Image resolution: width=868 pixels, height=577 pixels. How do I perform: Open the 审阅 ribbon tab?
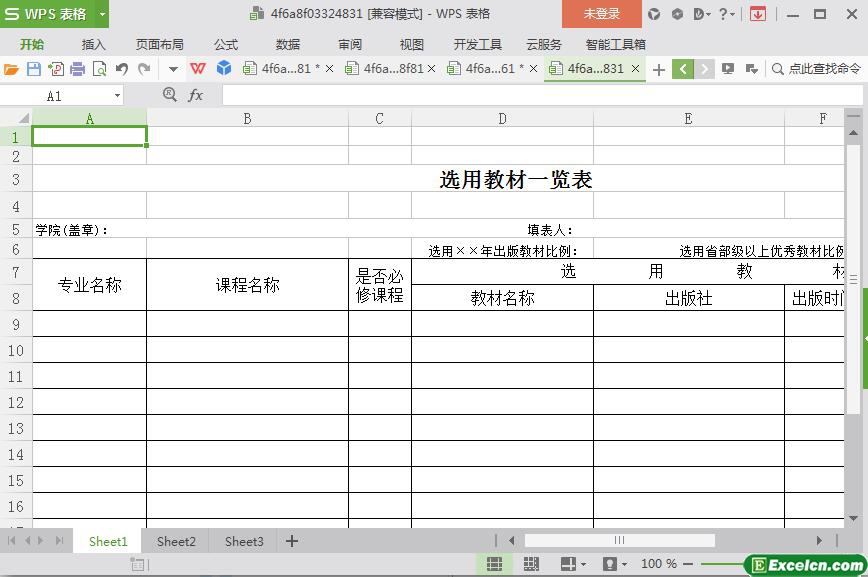[x=350, y=44]
